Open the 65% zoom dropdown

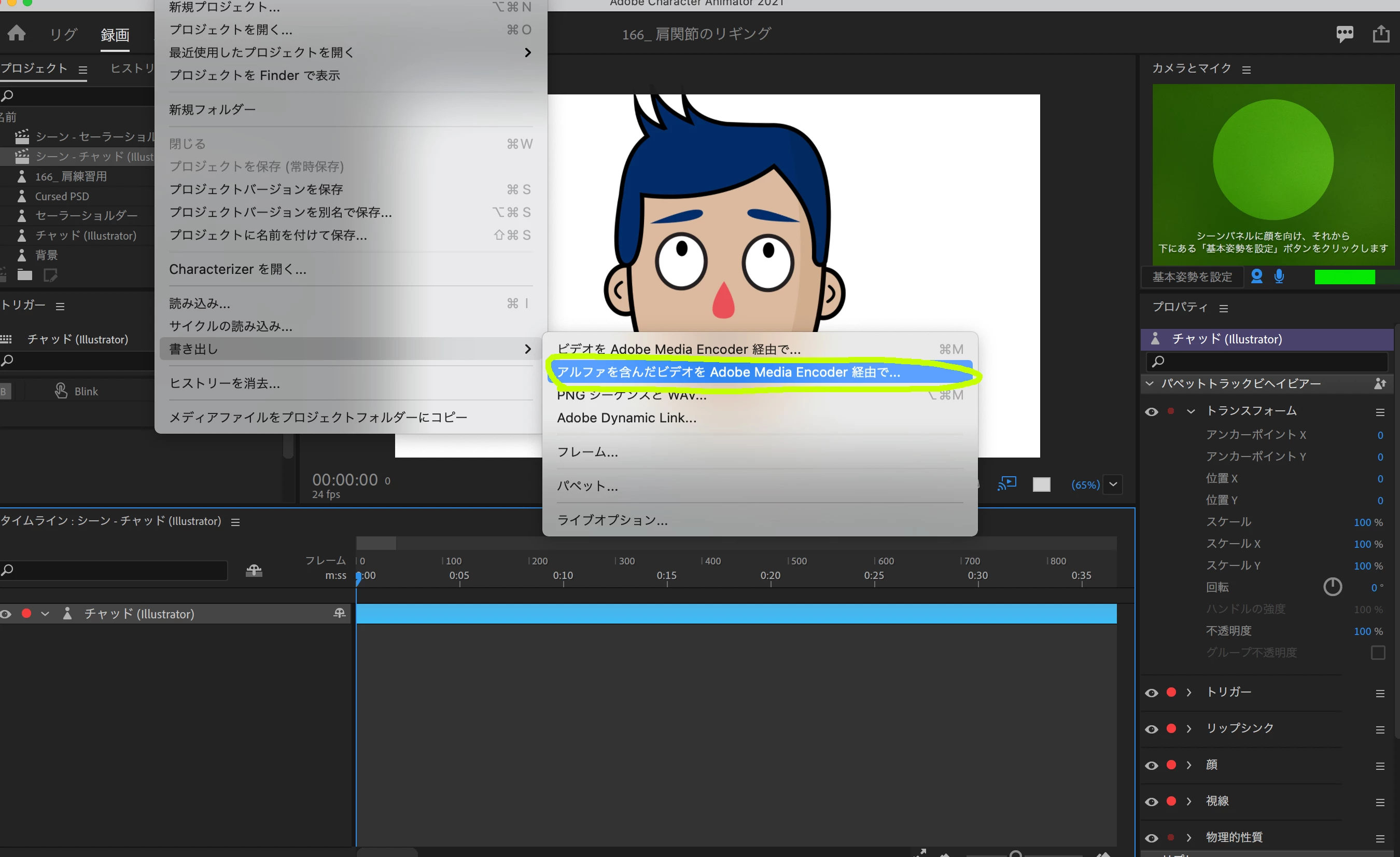click(1113, 484)
